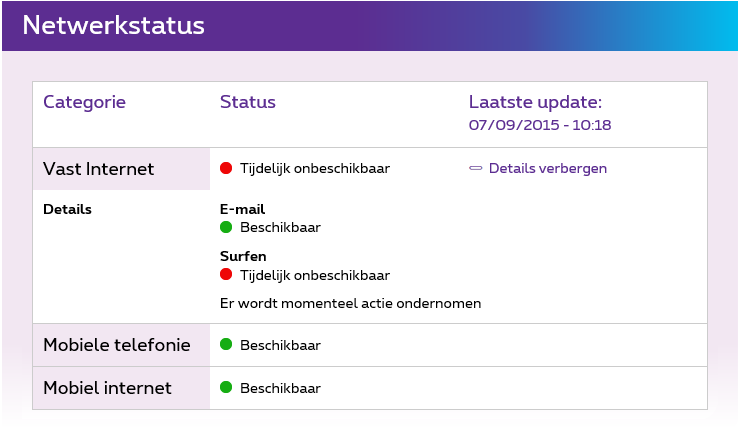This screenshot has width=740, height=432.
Task: Click the Surfen details heading
Action: click(243, 256)
